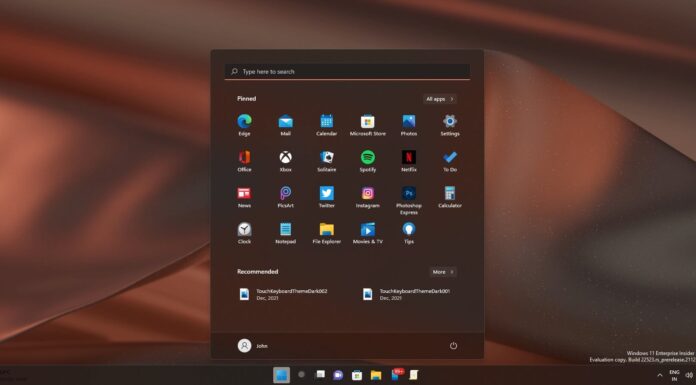Open Notepad from the pinned grid

(x=285, y=233)
